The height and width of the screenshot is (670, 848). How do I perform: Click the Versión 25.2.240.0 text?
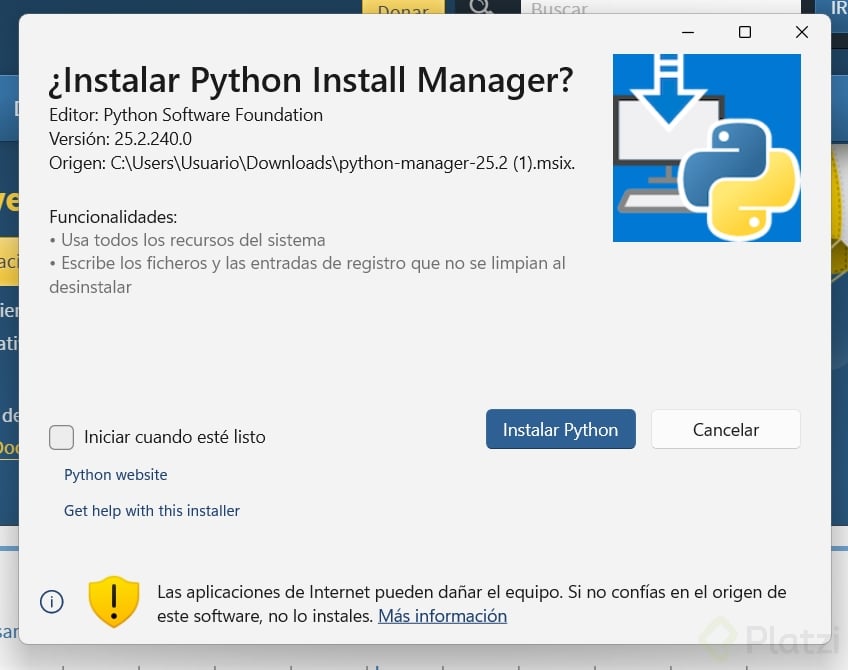120,139
